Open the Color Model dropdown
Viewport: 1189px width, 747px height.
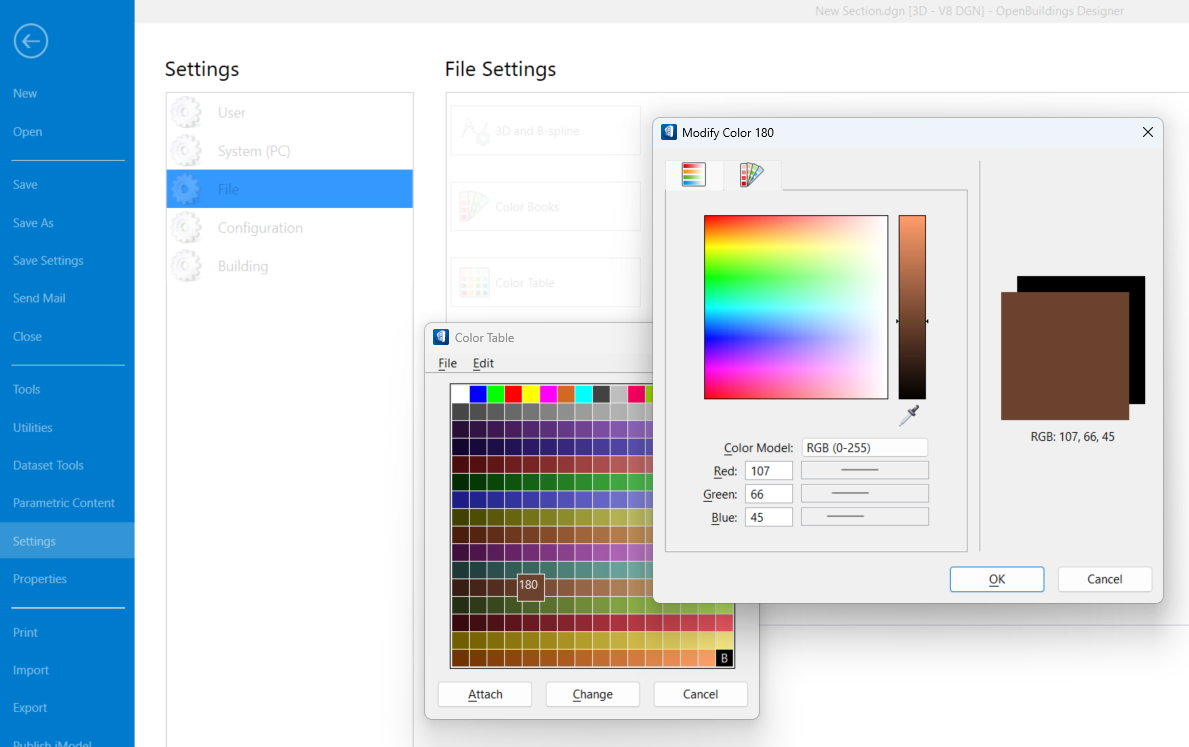click(864, 447)
